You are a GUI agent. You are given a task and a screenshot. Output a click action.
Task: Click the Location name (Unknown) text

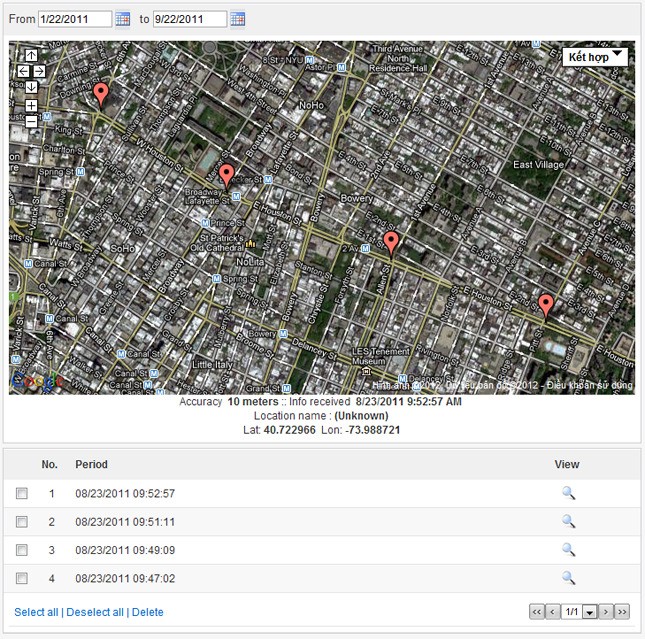pos(321,416)
